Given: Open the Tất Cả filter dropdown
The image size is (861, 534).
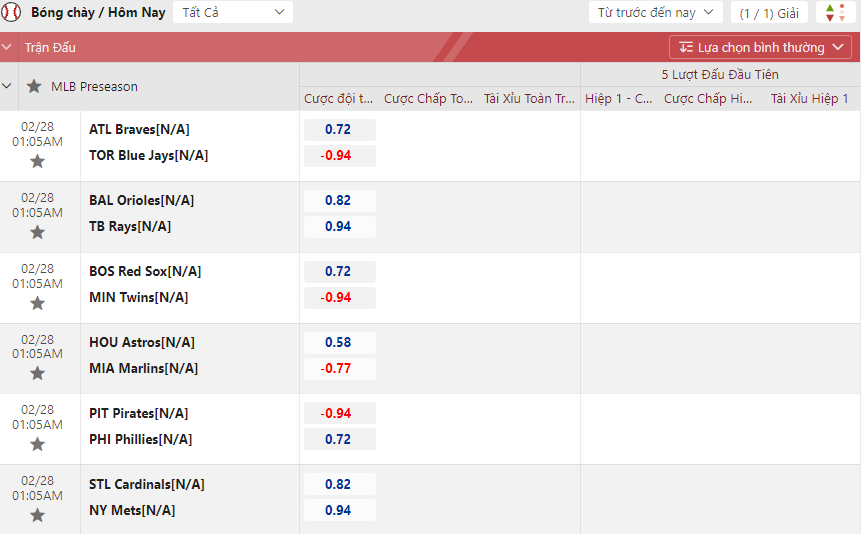Looking at the screenshot, I should [233, 13].
